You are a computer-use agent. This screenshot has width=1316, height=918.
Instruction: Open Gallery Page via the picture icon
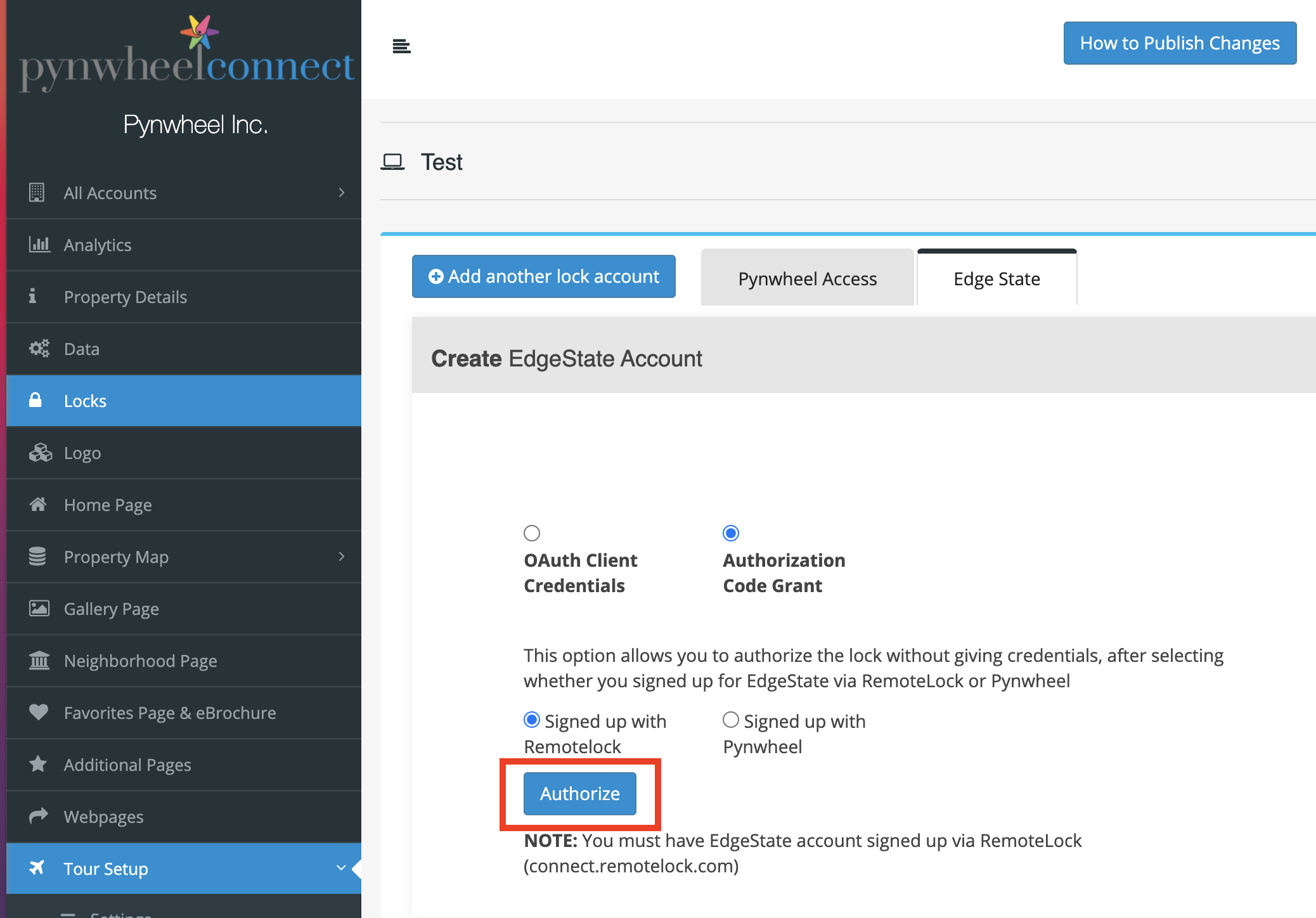coord(39,609)
